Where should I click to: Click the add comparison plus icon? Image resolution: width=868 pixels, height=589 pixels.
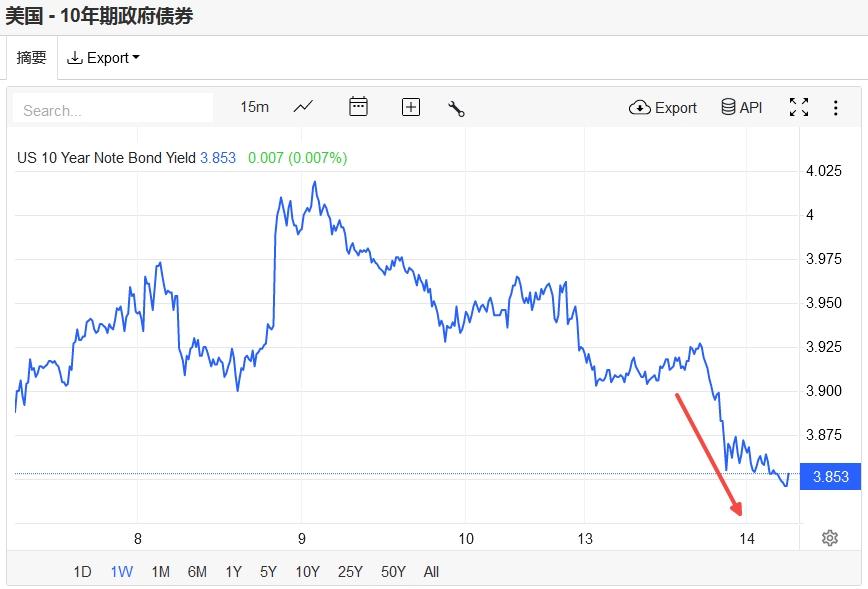coord(411,107)
